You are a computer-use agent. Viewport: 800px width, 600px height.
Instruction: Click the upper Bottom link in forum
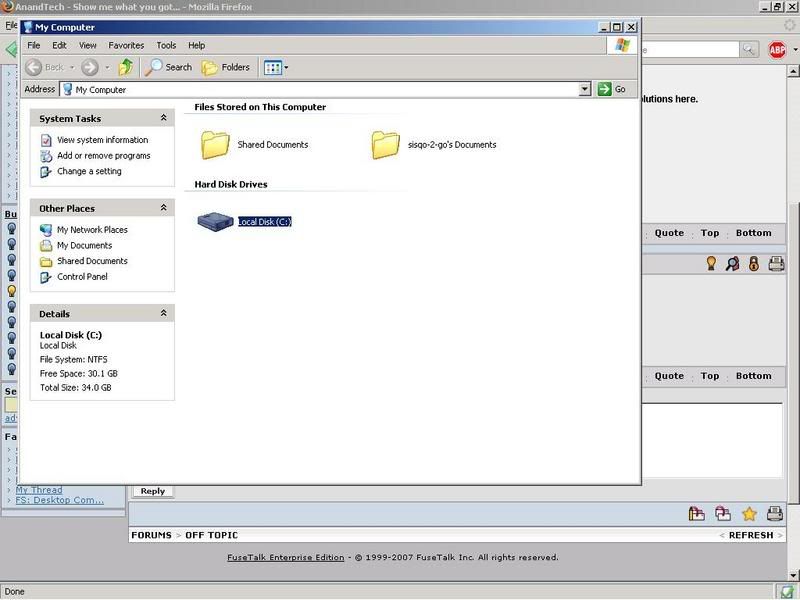753,233
